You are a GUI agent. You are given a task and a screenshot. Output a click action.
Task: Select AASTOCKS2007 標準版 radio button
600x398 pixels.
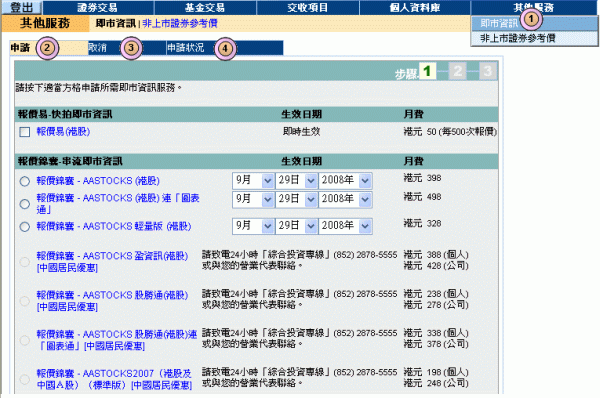pyautogui.click(x=25, y=379)
